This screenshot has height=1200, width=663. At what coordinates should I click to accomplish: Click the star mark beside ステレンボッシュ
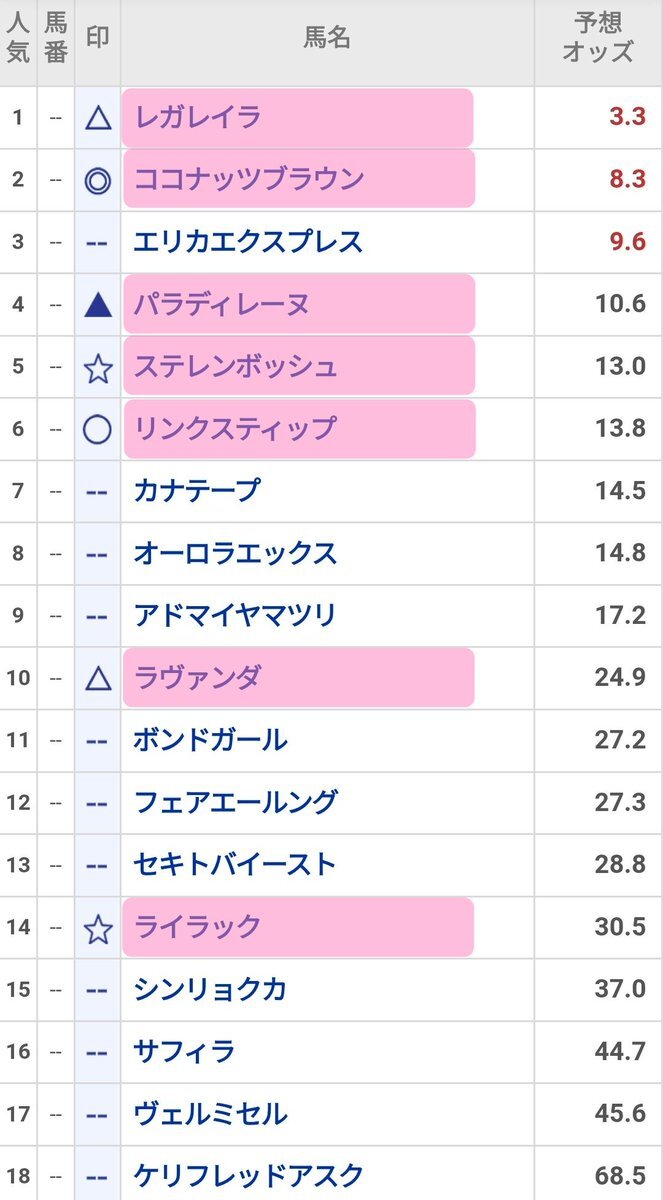coord(97,368)
